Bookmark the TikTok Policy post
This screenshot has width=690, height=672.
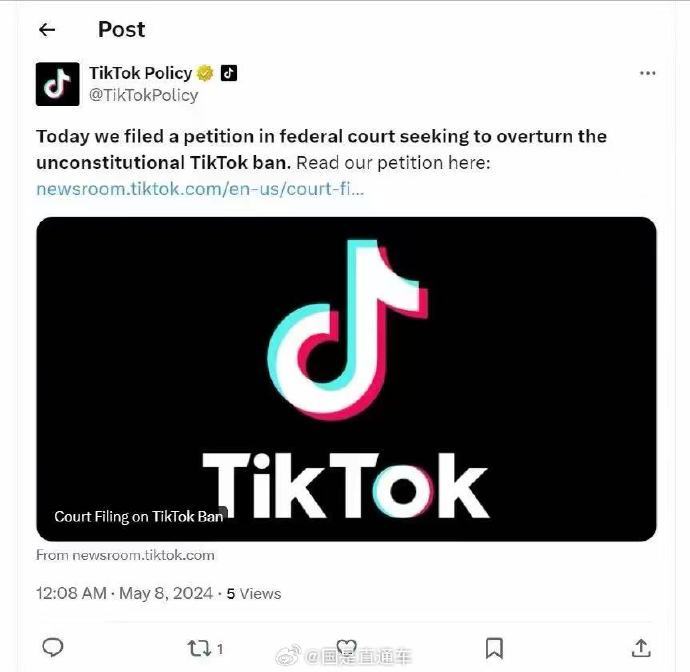click(494, 648)
